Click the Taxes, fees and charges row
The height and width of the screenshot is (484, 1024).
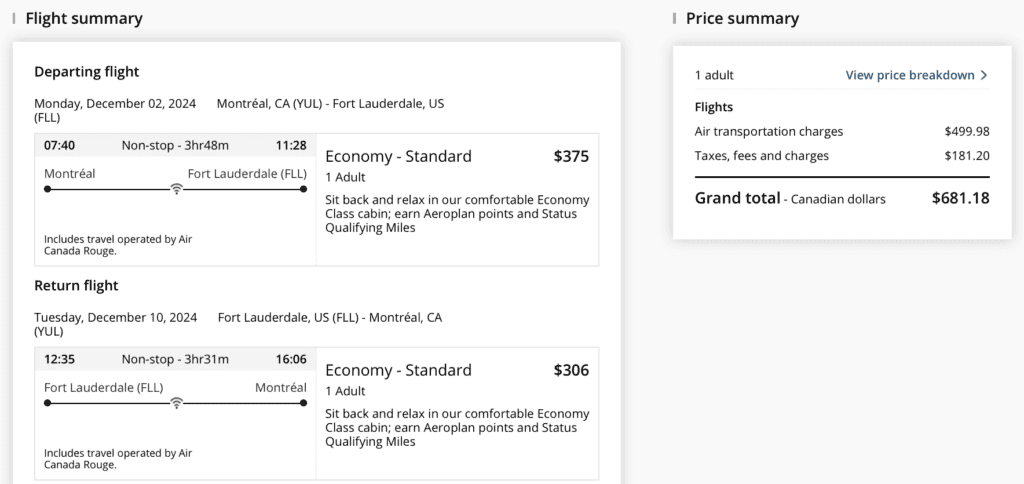click(x=762, y=156)
